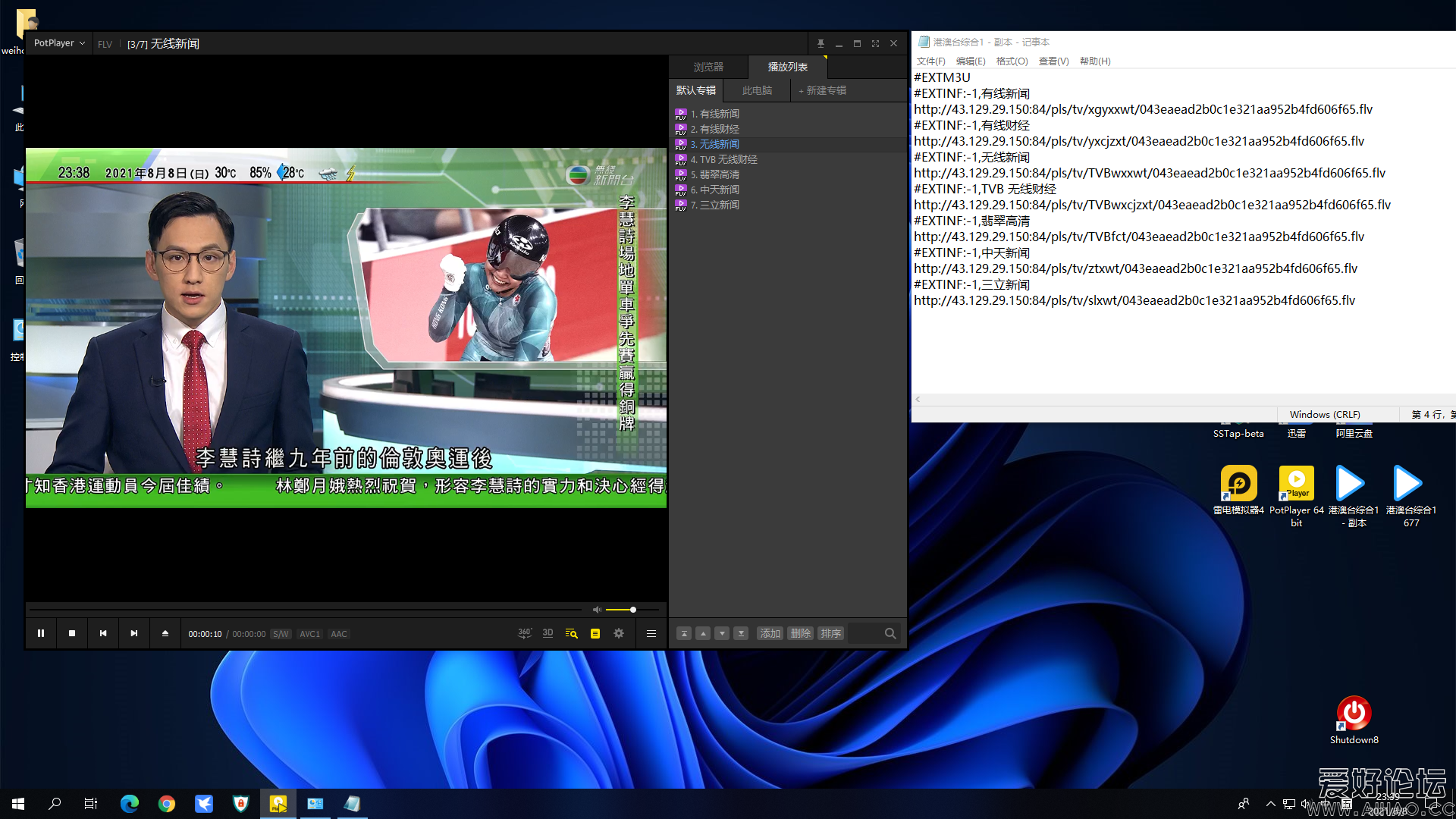Skip to the next playlist track
The image size is (1456, 819).
click(x=134, y=633)
